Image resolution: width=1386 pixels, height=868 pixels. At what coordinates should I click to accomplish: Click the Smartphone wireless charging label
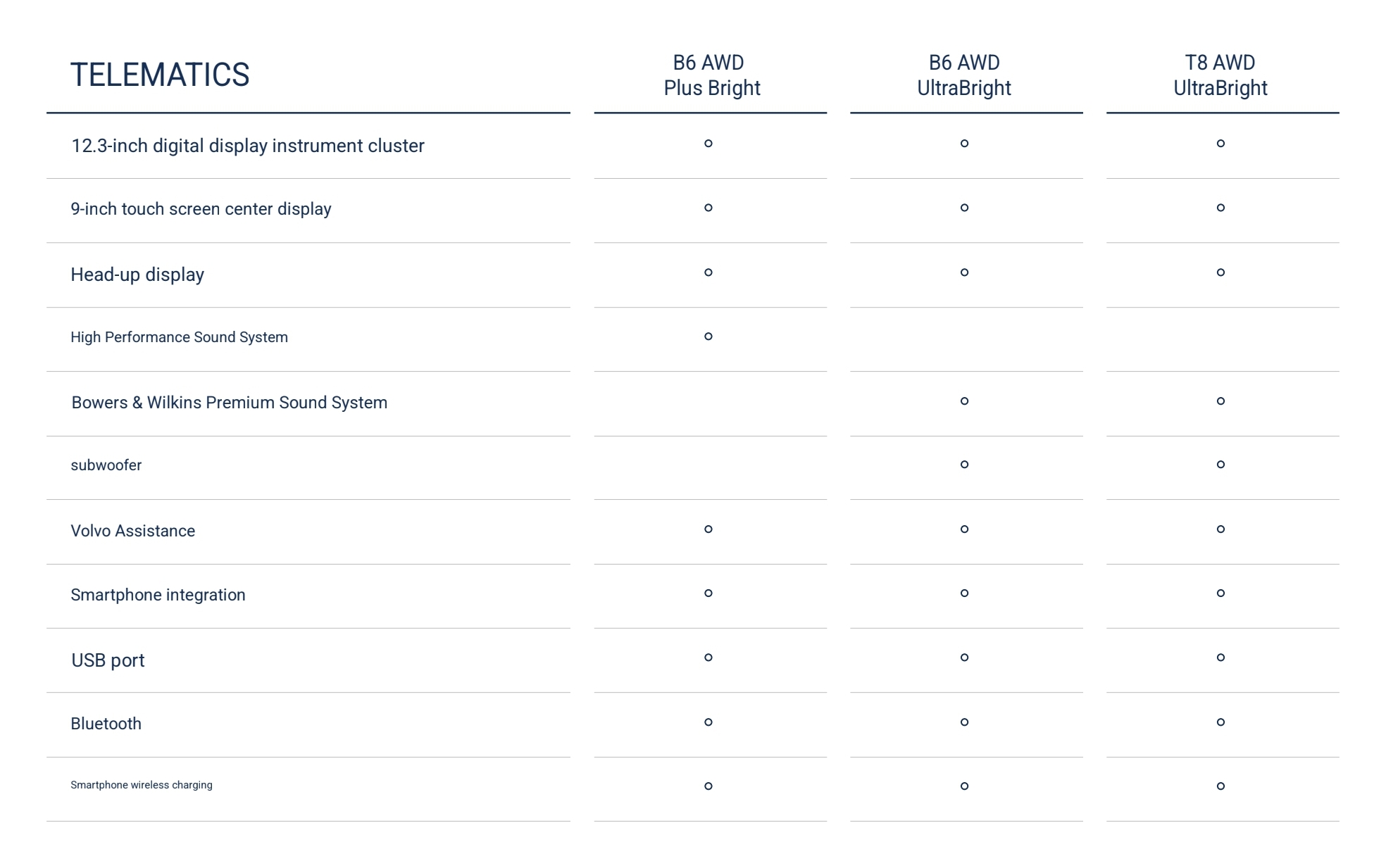click(x=142, y=785)
